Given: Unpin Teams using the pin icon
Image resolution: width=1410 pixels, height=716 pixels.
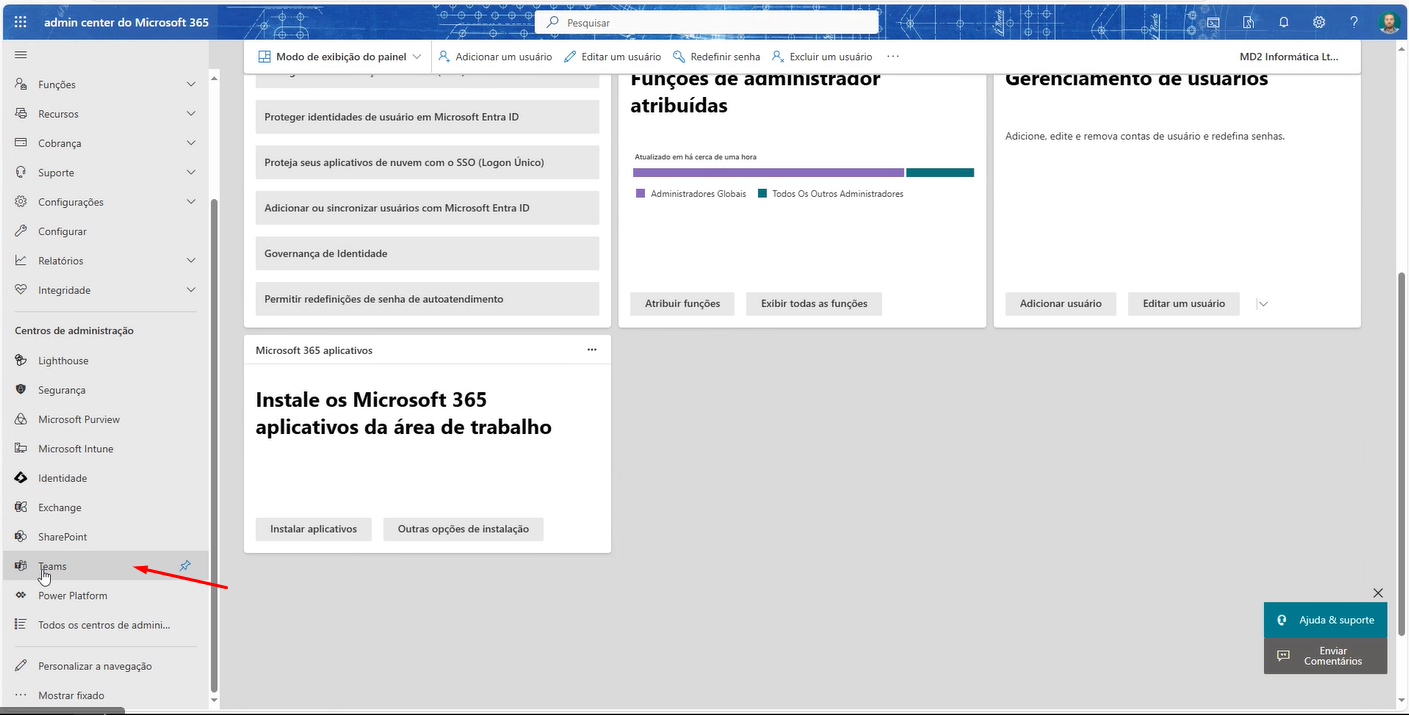Looking at the screenshot, I should (185, 566).
